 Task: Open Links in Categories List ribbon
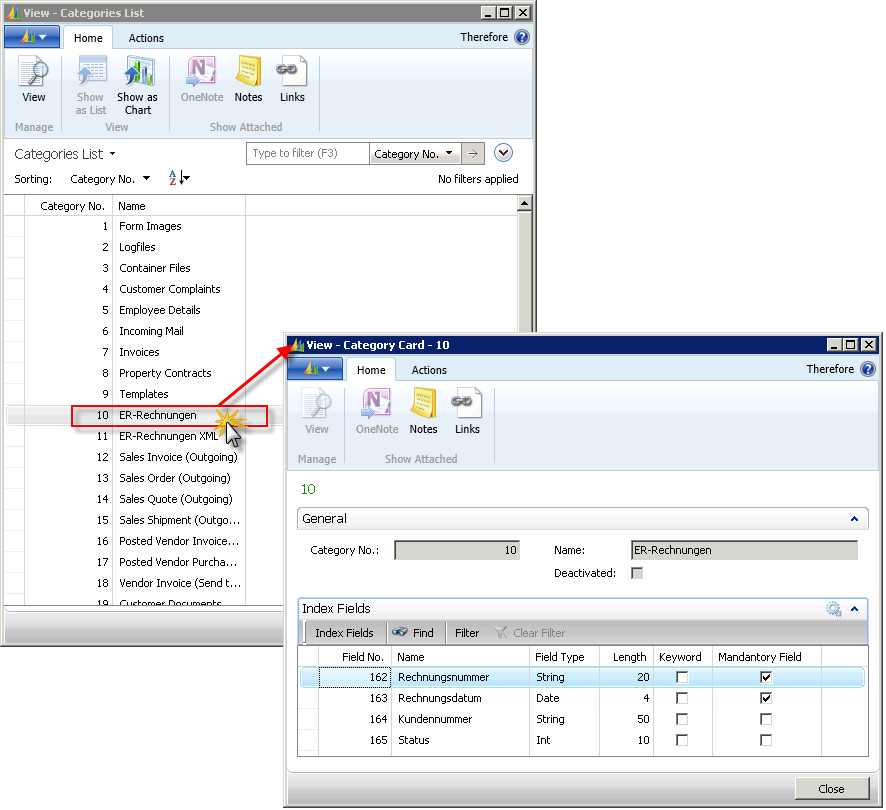tap(292, 80)
